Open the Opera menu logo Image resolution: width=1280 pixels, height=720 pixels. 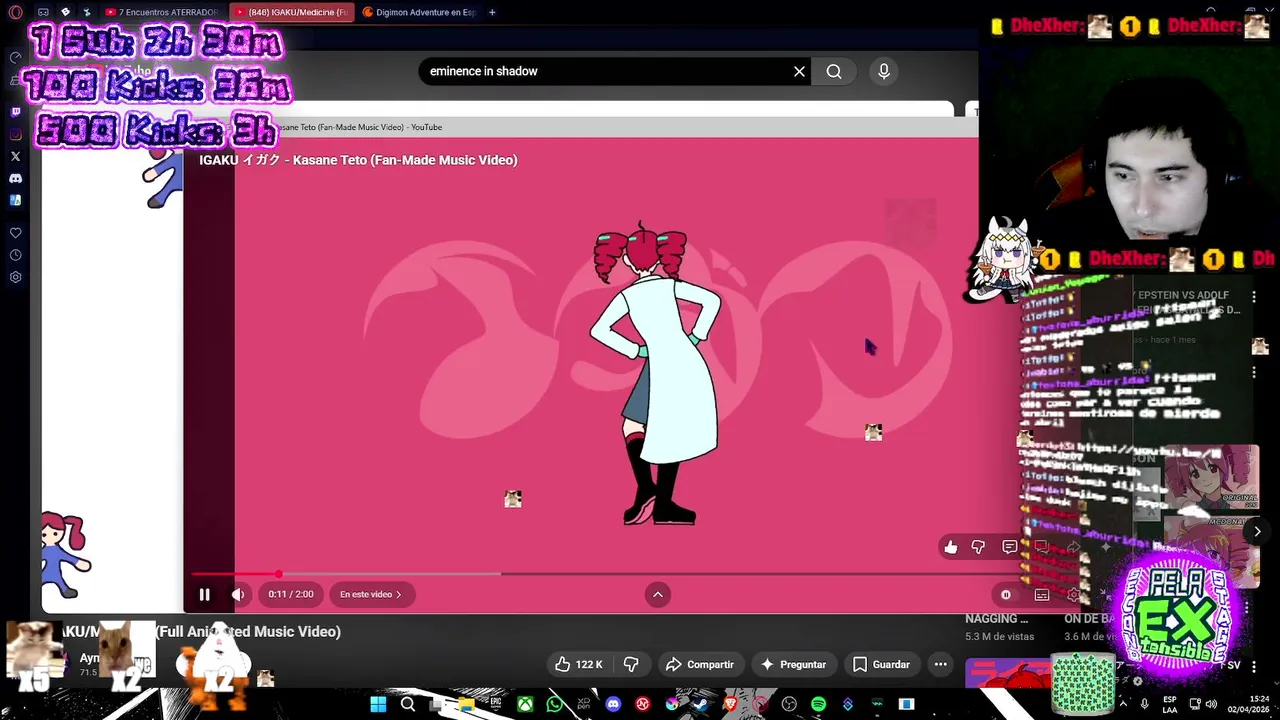pyautogui.click(x=15, y=12)
